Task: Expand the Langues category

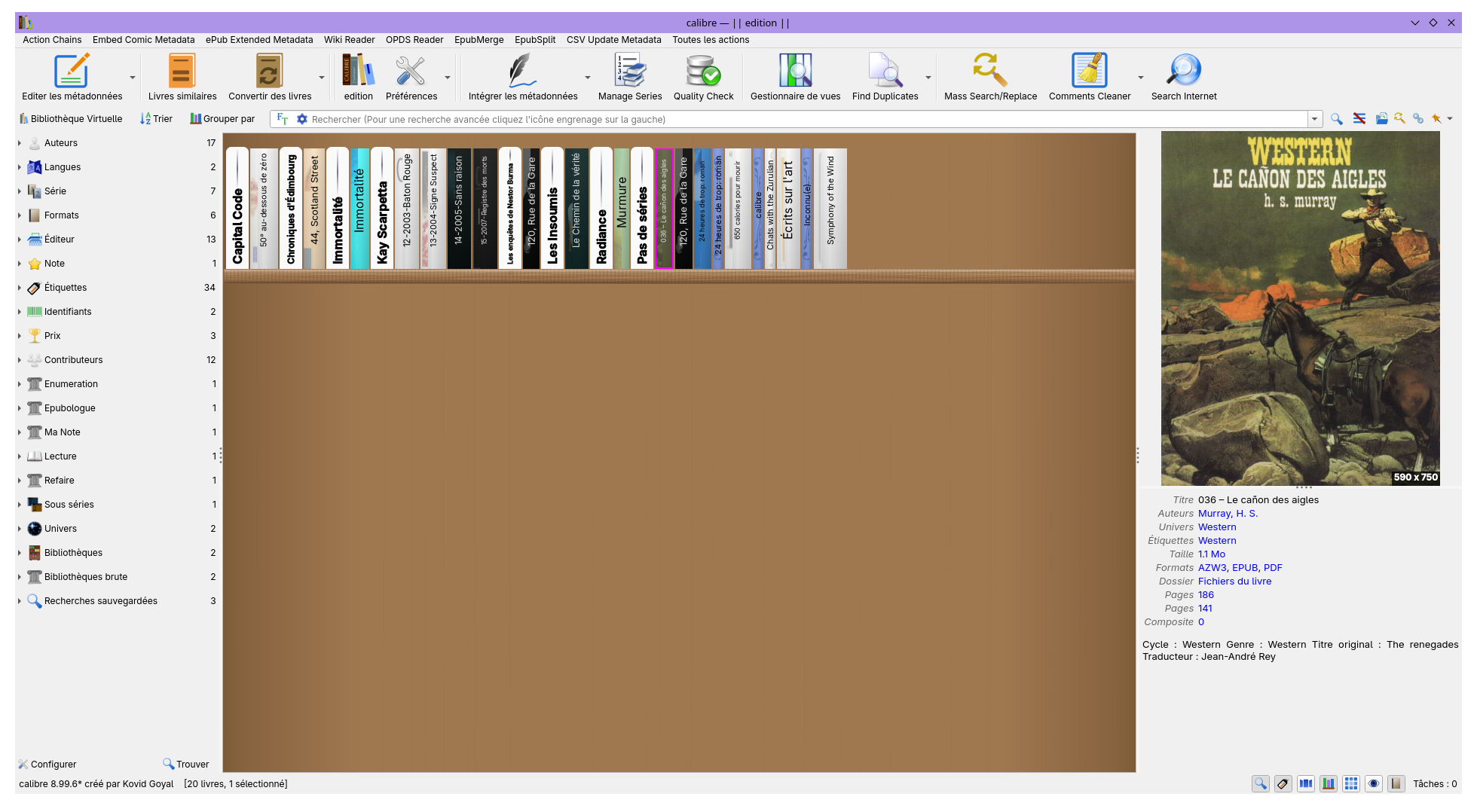Action: [x=20, y=167]
